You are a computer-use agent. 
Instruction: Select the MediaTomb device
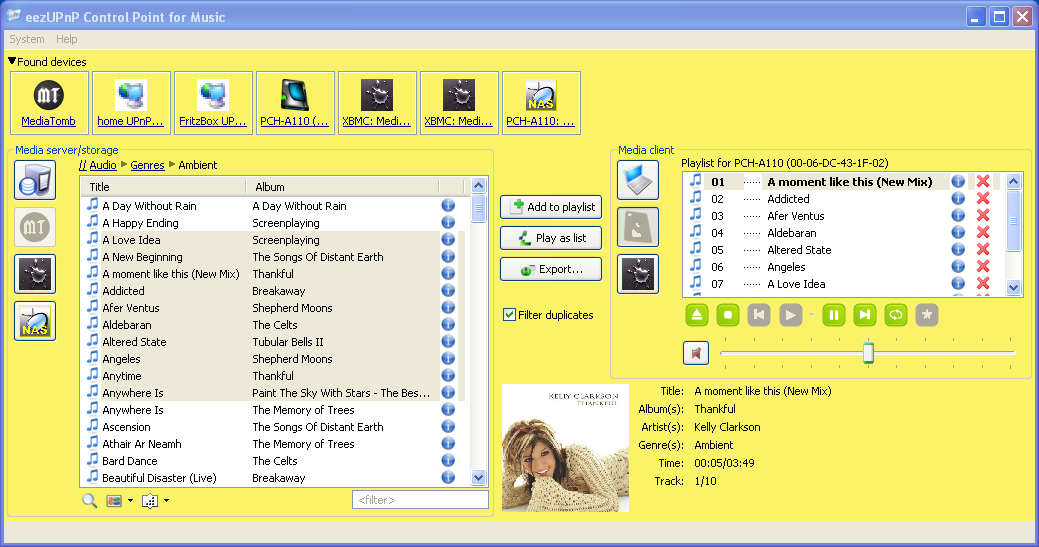(49, 103)
